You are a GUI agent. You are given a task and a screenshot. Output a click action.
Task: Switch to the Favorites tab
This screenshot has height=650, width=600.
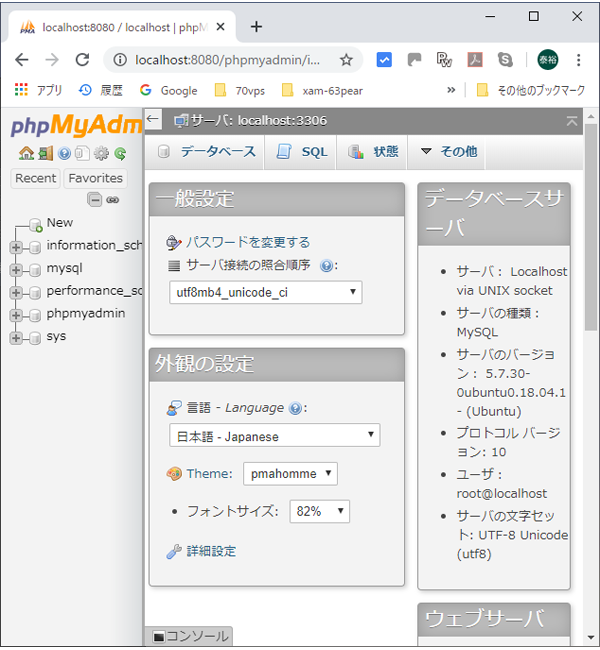pos(96,178)
